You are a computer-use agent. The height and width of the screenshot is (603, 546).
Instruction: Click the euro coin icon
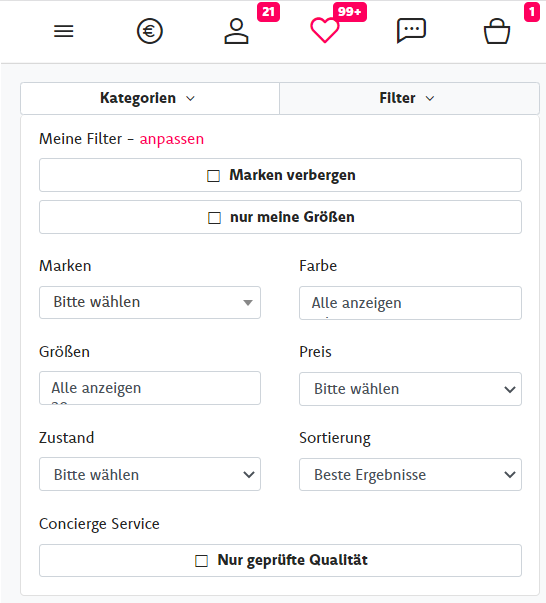coord(150,31)
